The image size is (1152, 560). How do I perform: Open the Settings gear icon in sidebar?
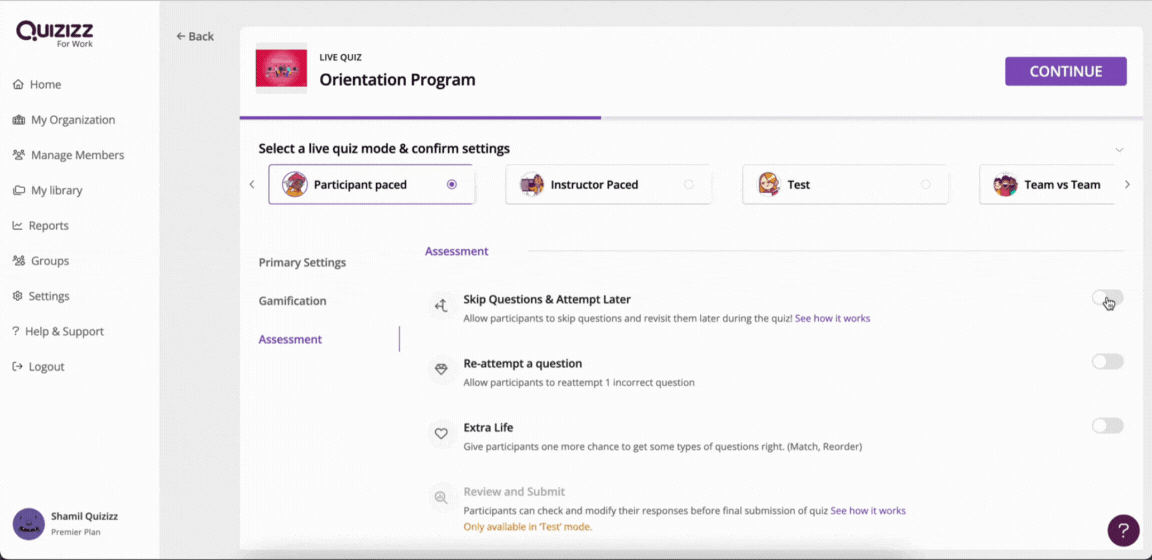(x=18, y=296)
